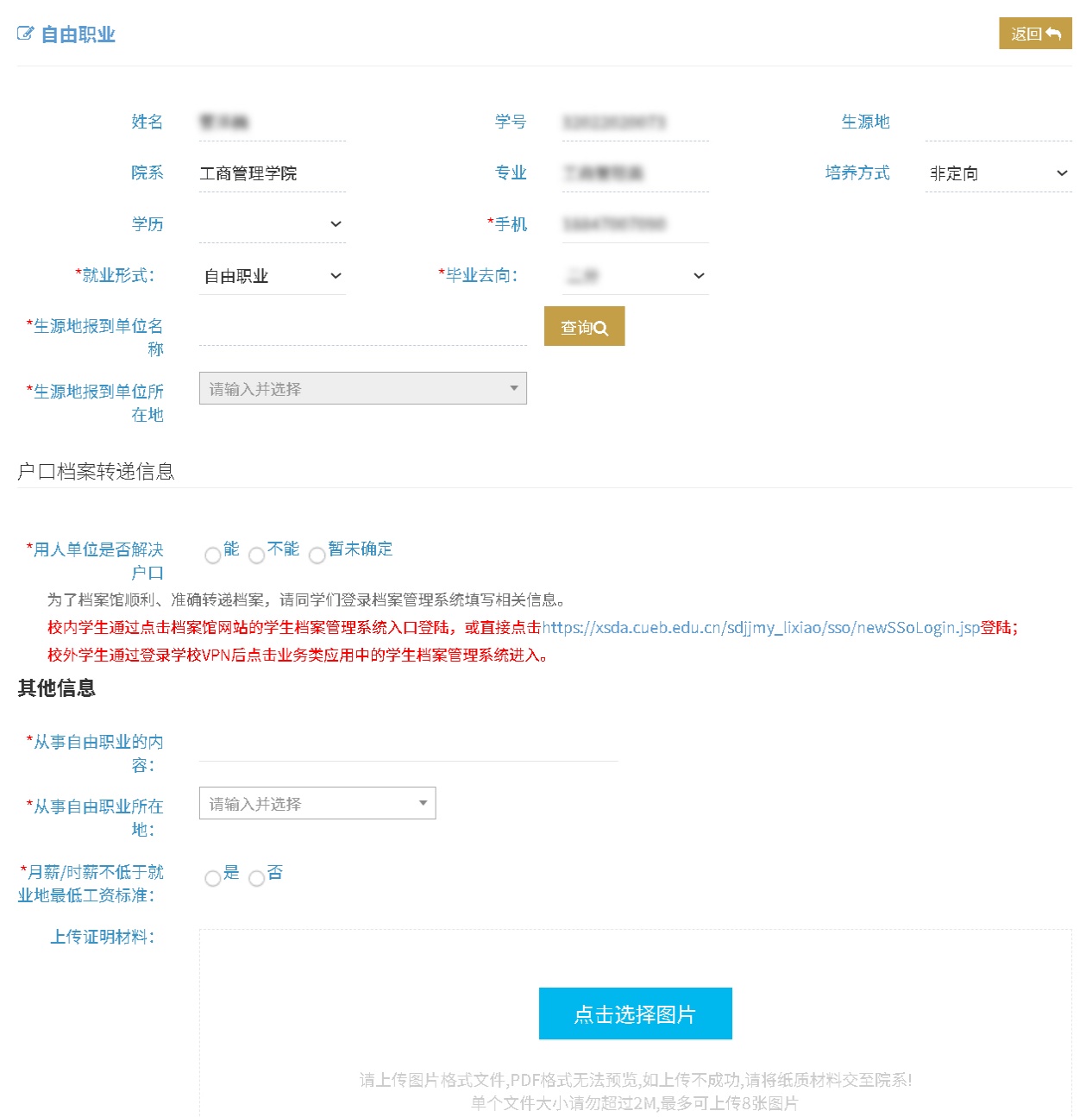1092x1117 pixels.
Task: Select the 不能 radio option
Action: (256, 555)
